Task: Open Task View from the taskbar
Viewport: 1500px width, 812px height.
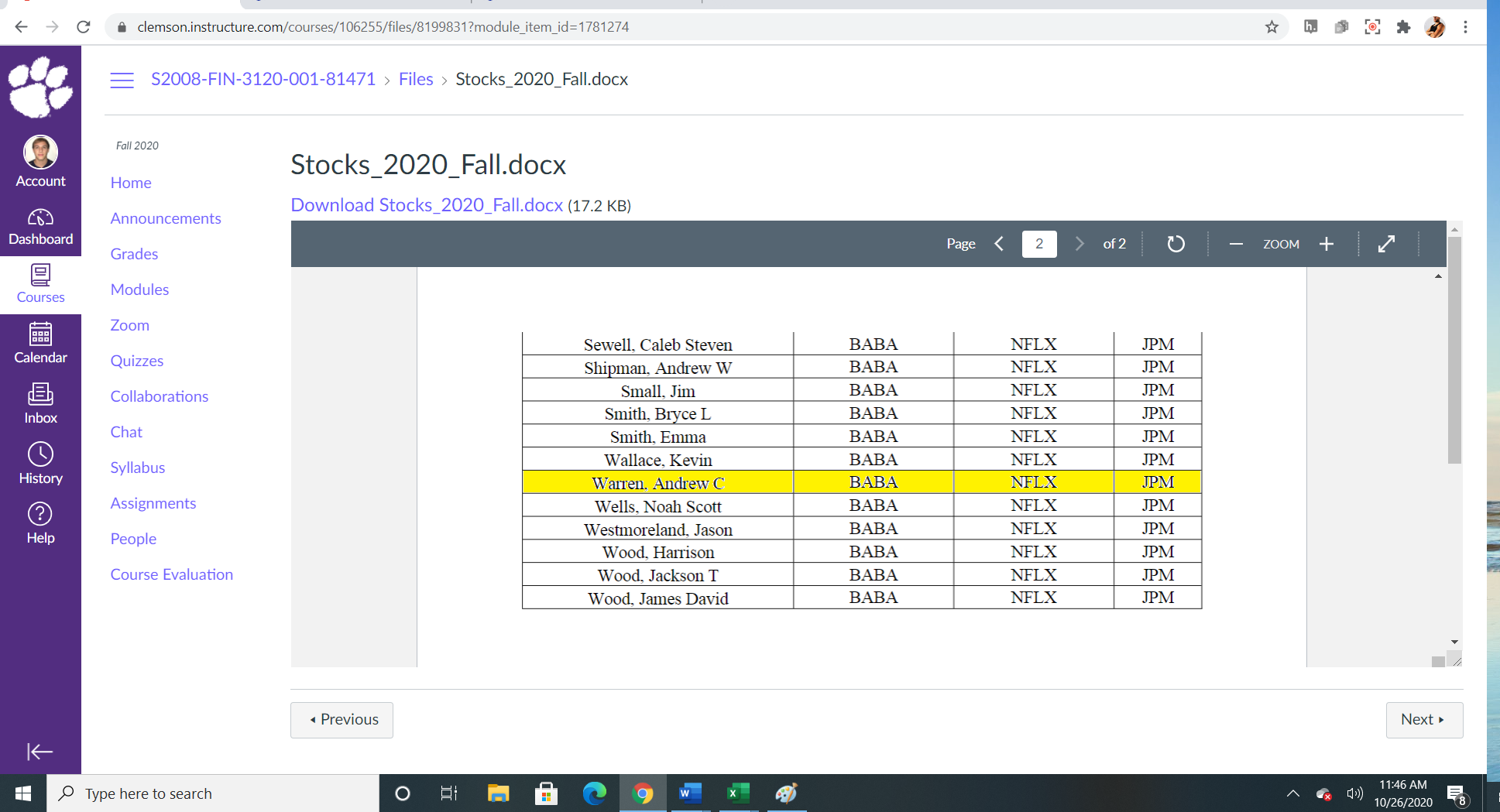Action: [x=449, y=793]
